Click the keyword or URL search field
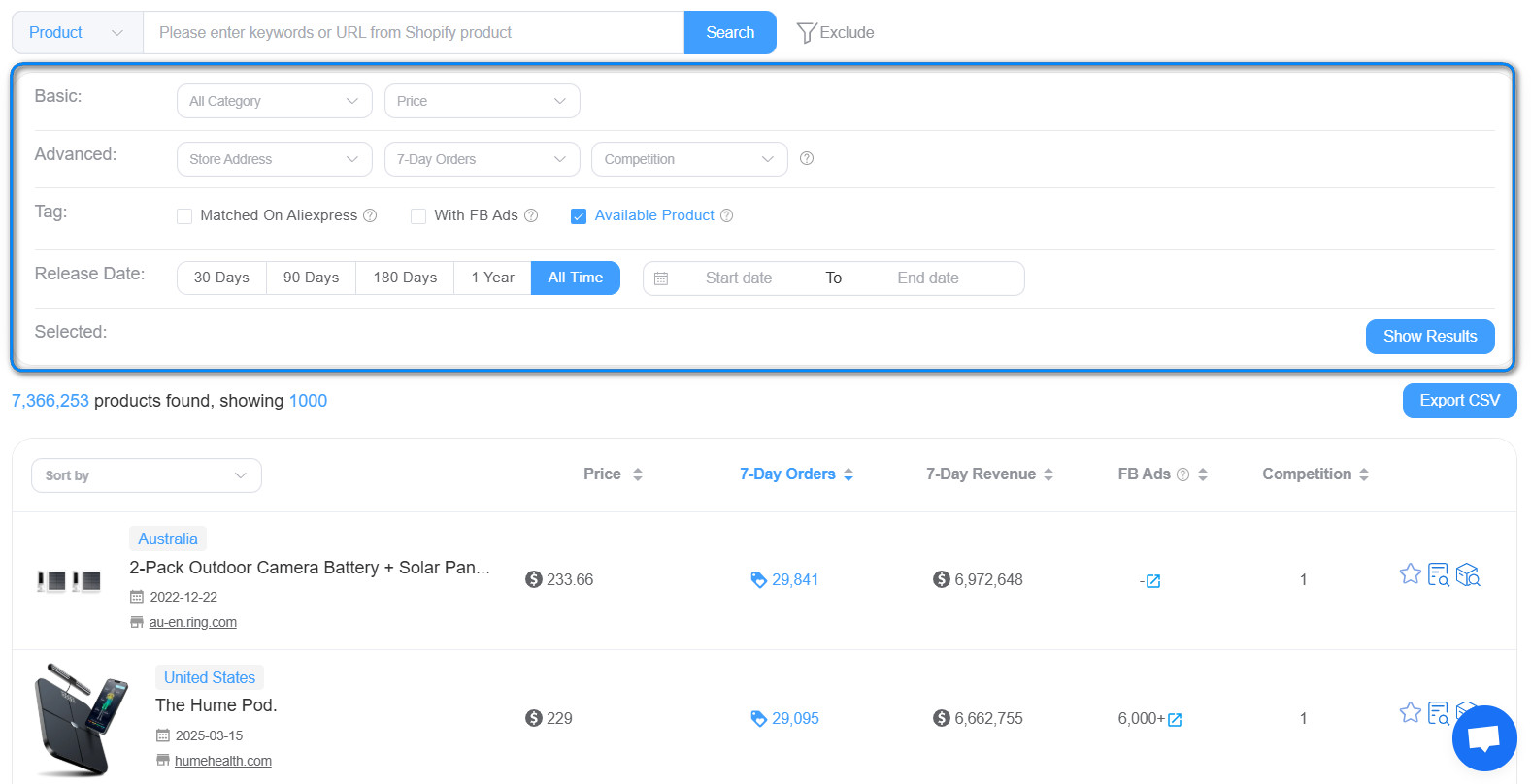The height and width of the screenshot is (784, 1531). point(414,33)
